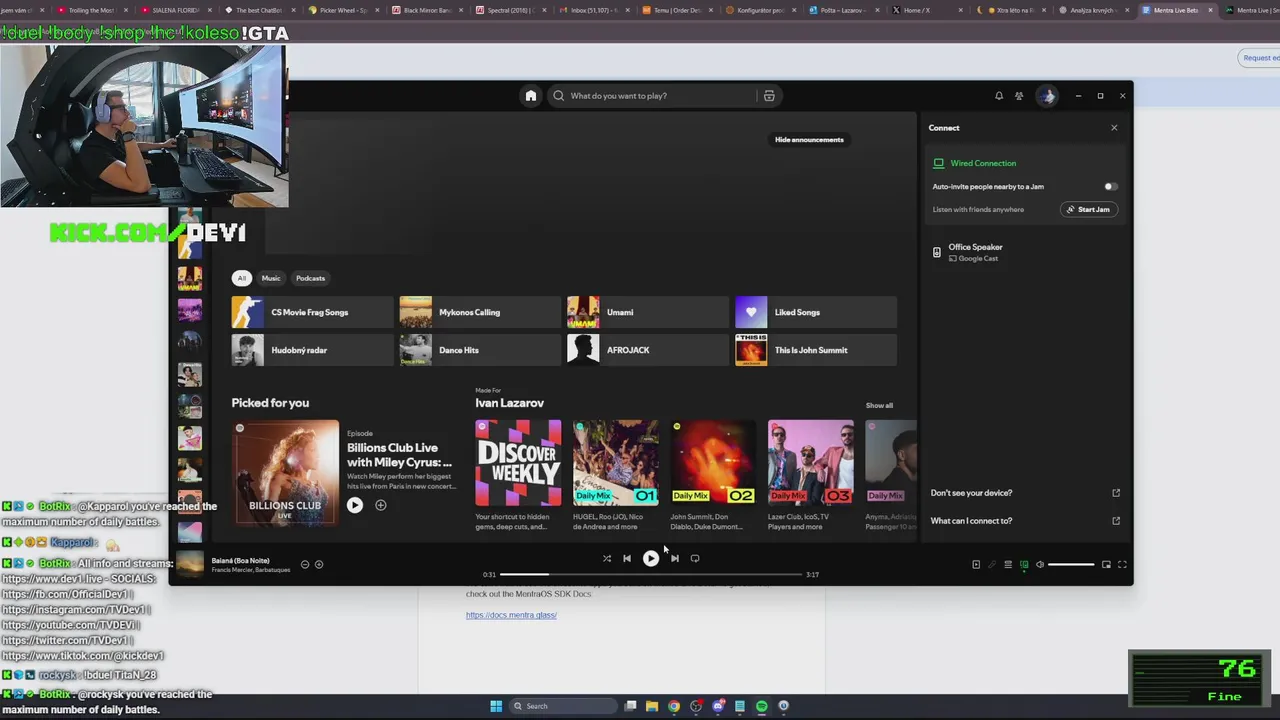This screenshot has width=1280, height=720.
Task: Click the Windows taskbar Search box
Action: click(561, 706)
